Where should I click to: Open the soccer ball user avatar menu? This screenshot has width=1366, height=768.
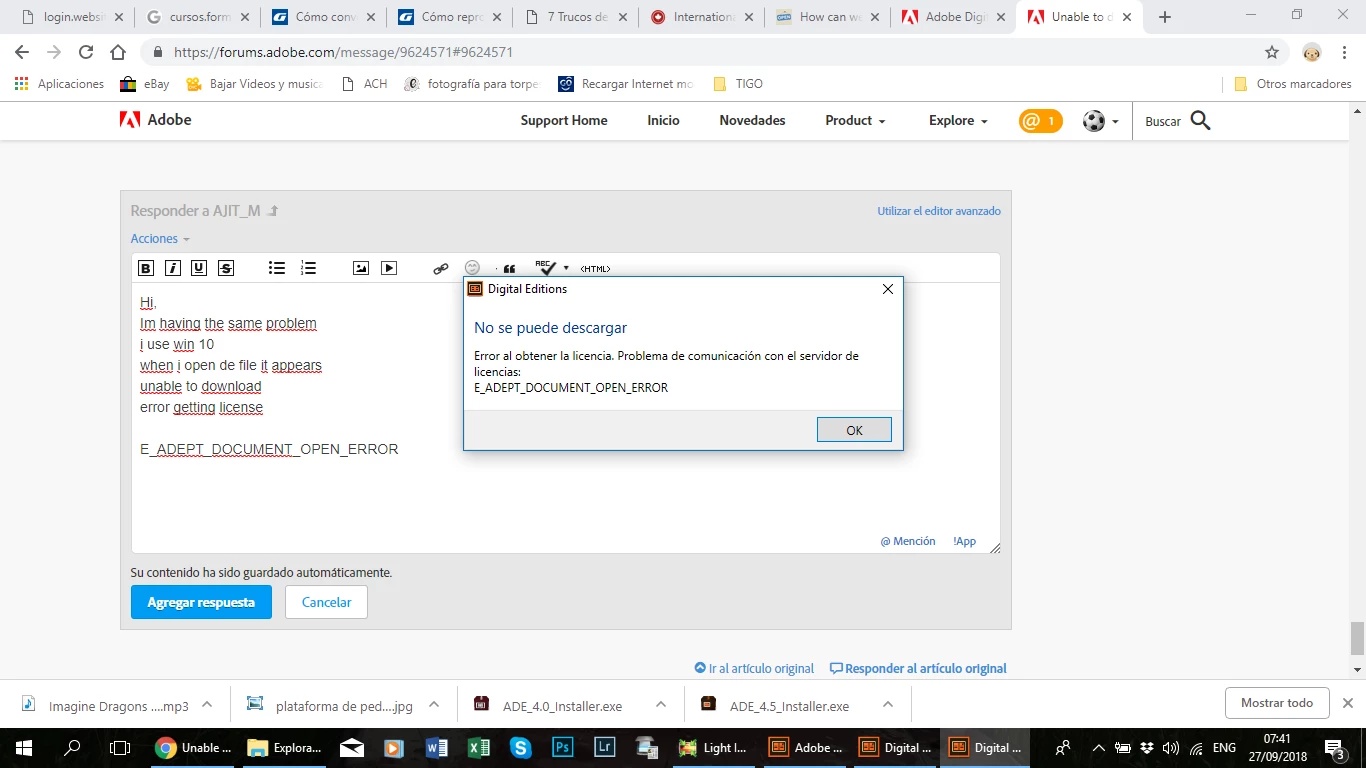pos(1100,121)
